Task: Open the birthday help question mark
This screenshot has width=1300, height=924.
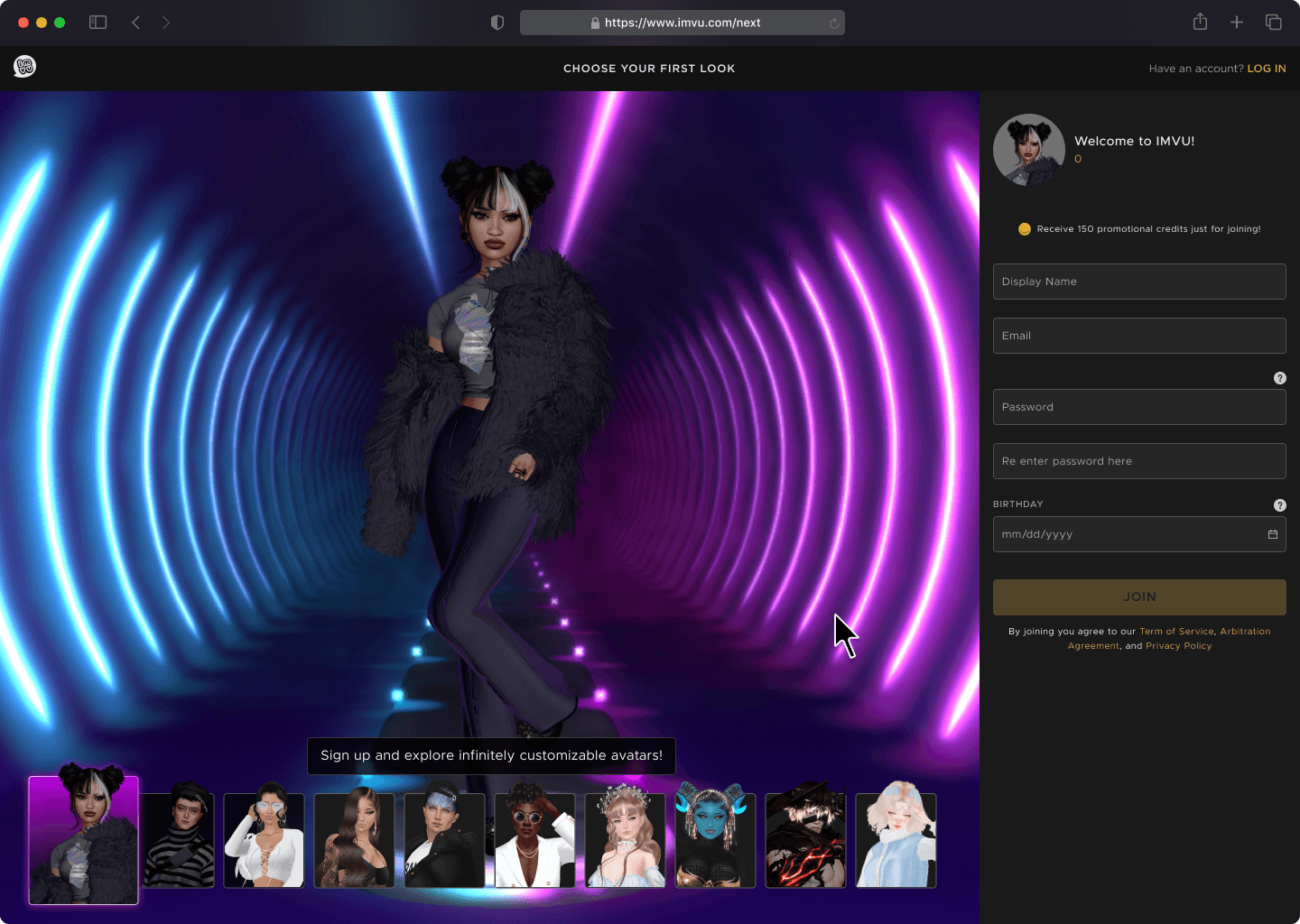Action: click(x=1279, y=505)
